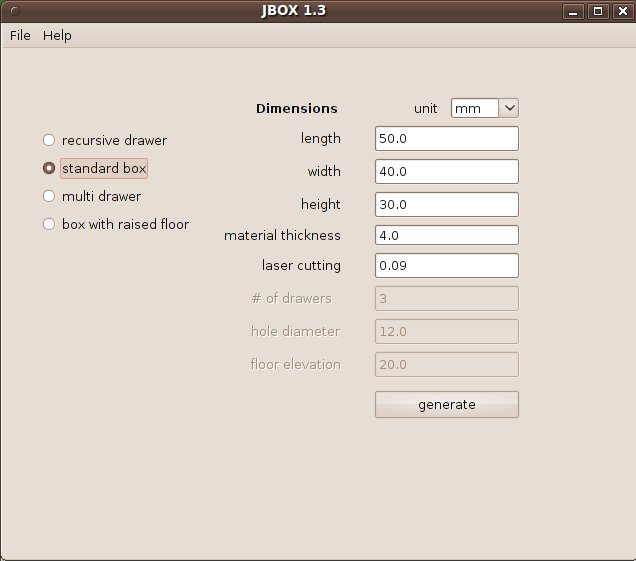636x561 pixels.
Task: Open the Help menu
Action: tap(57, 35)
